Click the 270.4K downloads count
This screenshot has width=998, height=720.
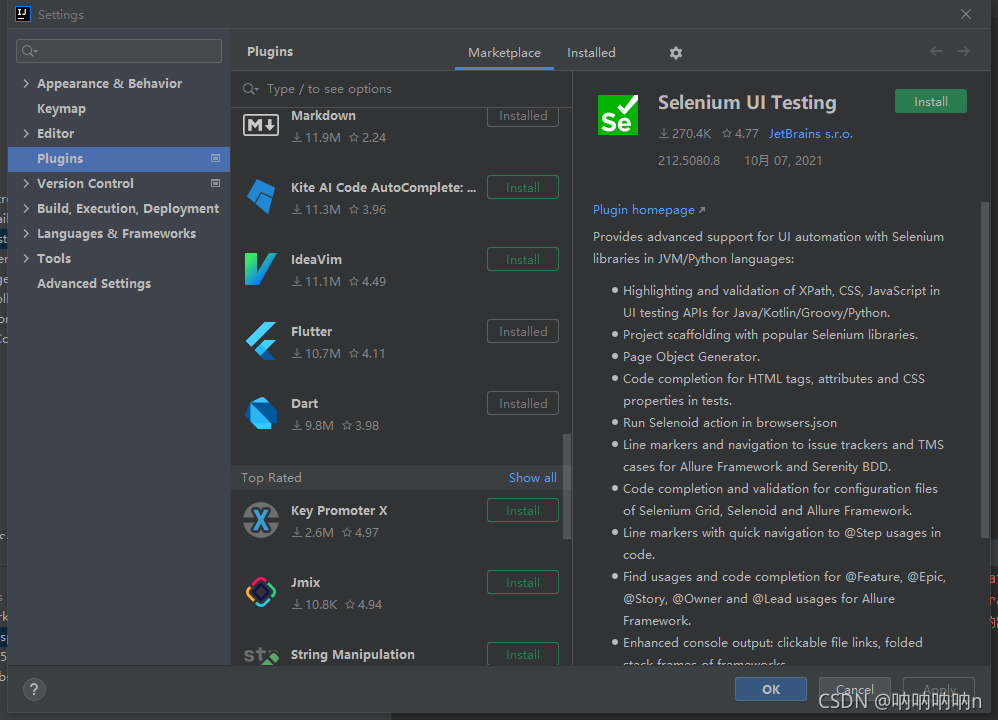pyautogui.click(x=685, y=134)
